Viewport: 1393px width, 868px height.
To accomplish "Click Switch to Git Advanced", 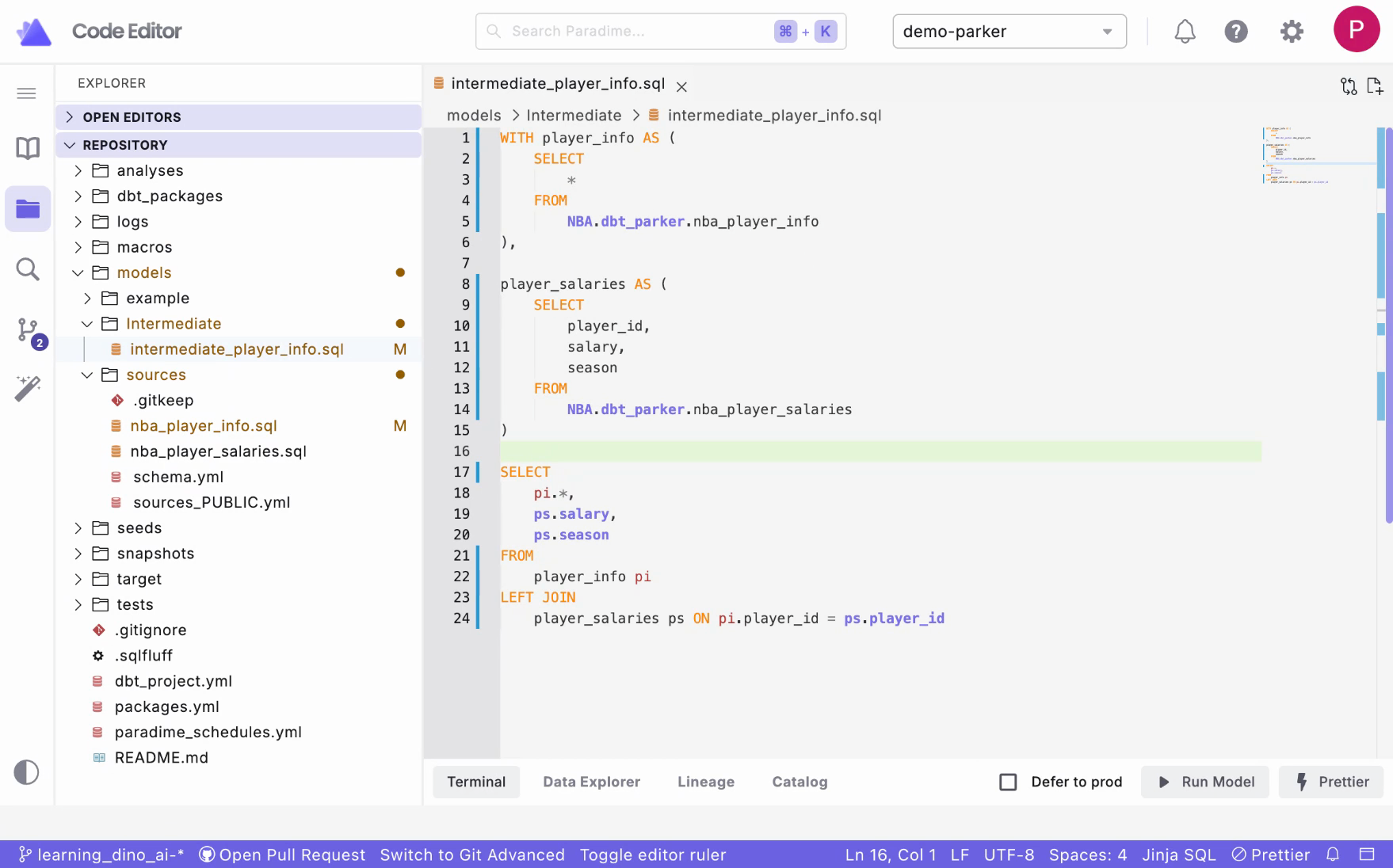I will click(472, 855).
